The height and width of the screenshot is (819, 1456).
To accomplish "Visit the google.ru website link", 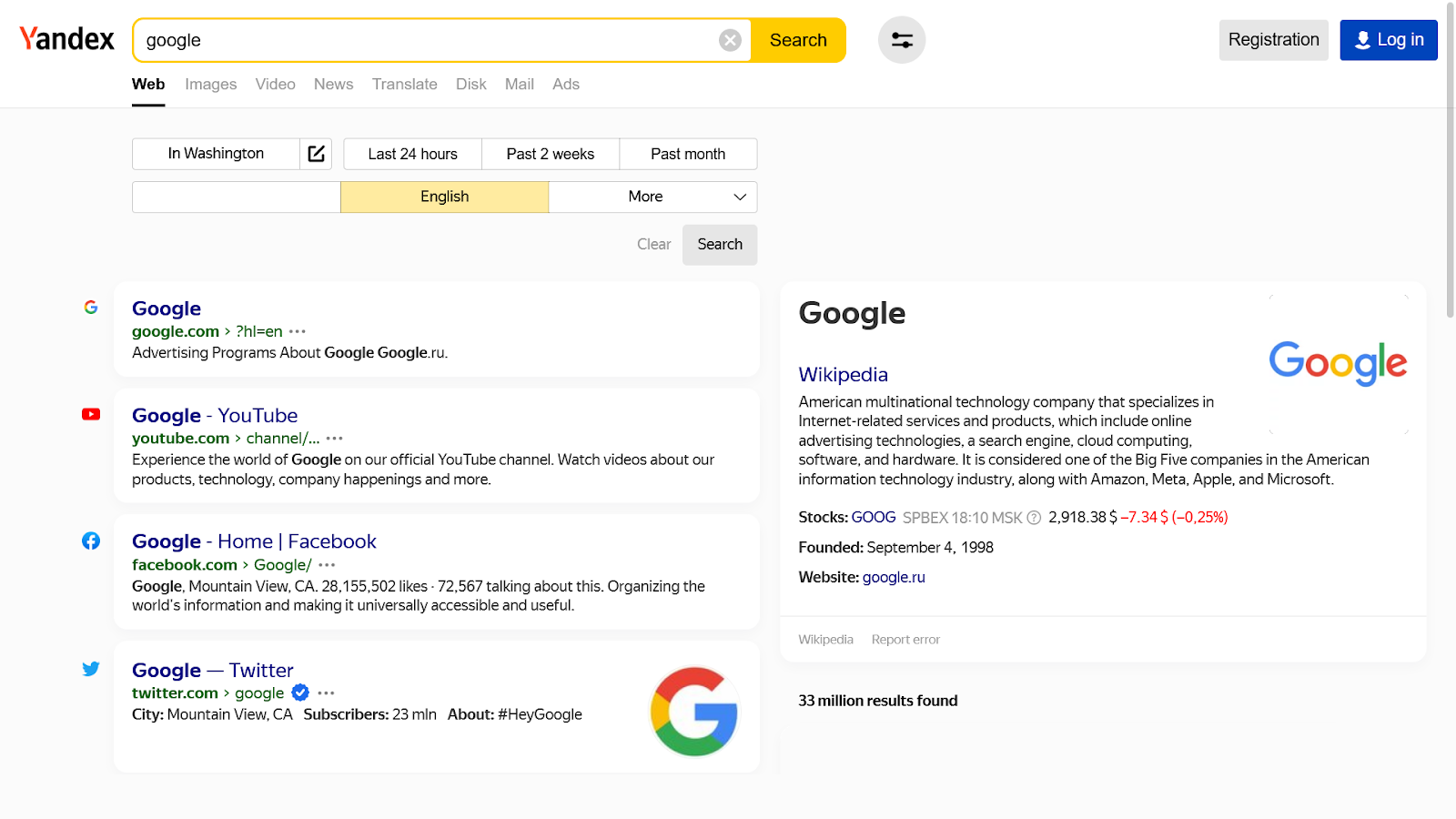I will 894,577.
